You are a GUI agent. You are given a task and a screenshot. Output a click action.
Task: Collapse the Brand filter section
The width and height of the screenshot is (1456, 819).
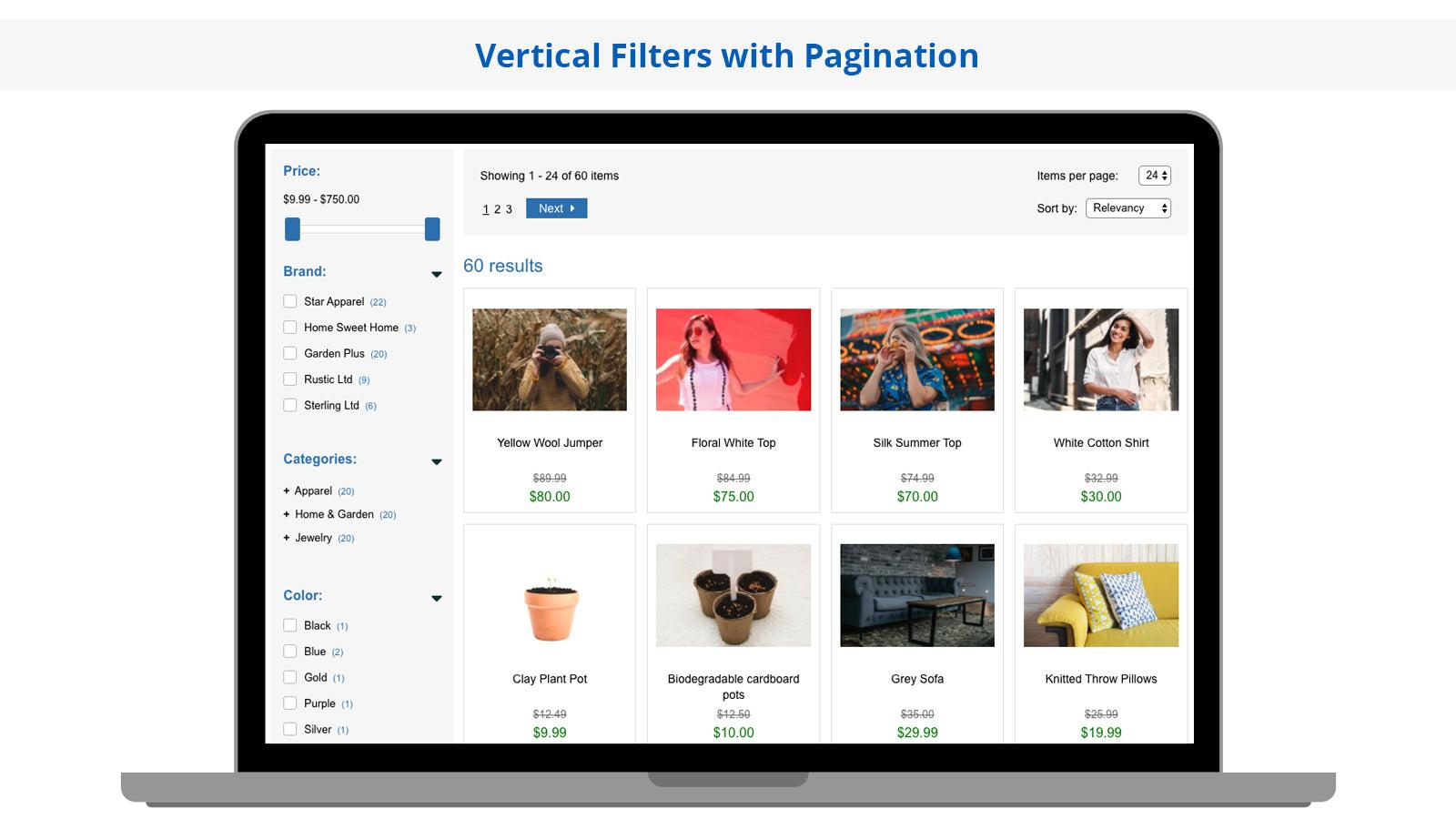click(x=438, y=274)
